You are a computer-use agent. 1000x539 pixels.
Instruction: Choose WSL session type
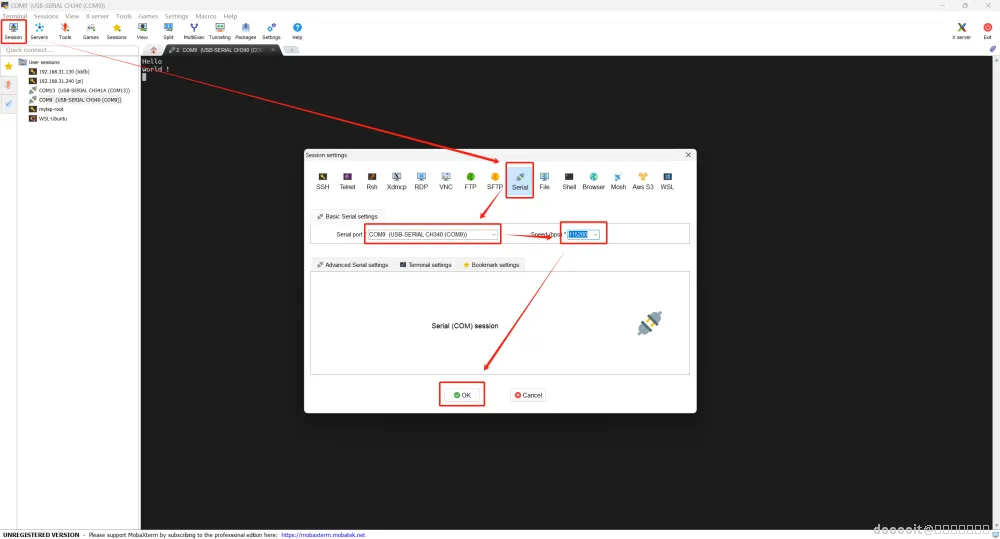(x=667, y=181)
